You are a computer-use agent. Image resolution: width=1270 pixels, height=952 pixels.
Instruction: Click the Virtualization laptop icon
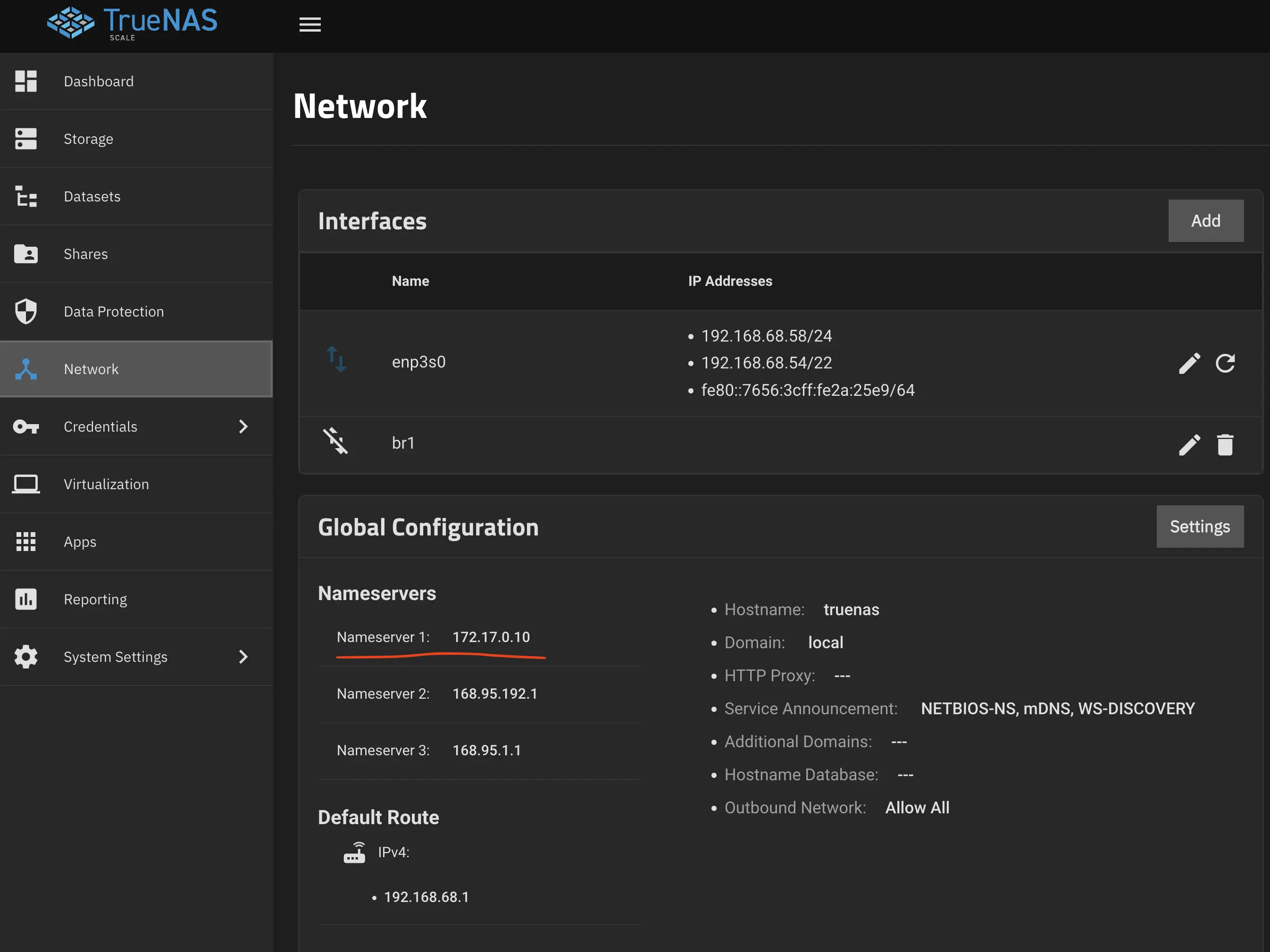coord(26,484)
